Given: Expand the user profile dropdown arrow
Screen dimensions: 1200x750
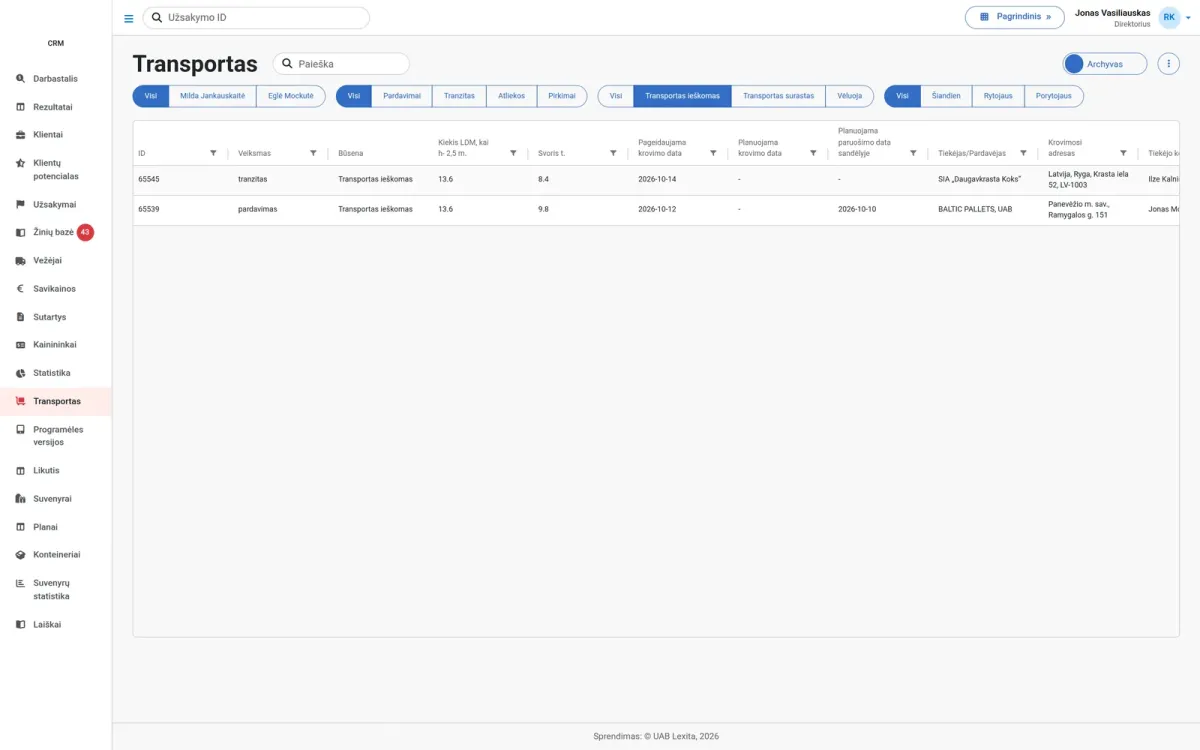Looking at the screenshot, I should [1188, 17].
